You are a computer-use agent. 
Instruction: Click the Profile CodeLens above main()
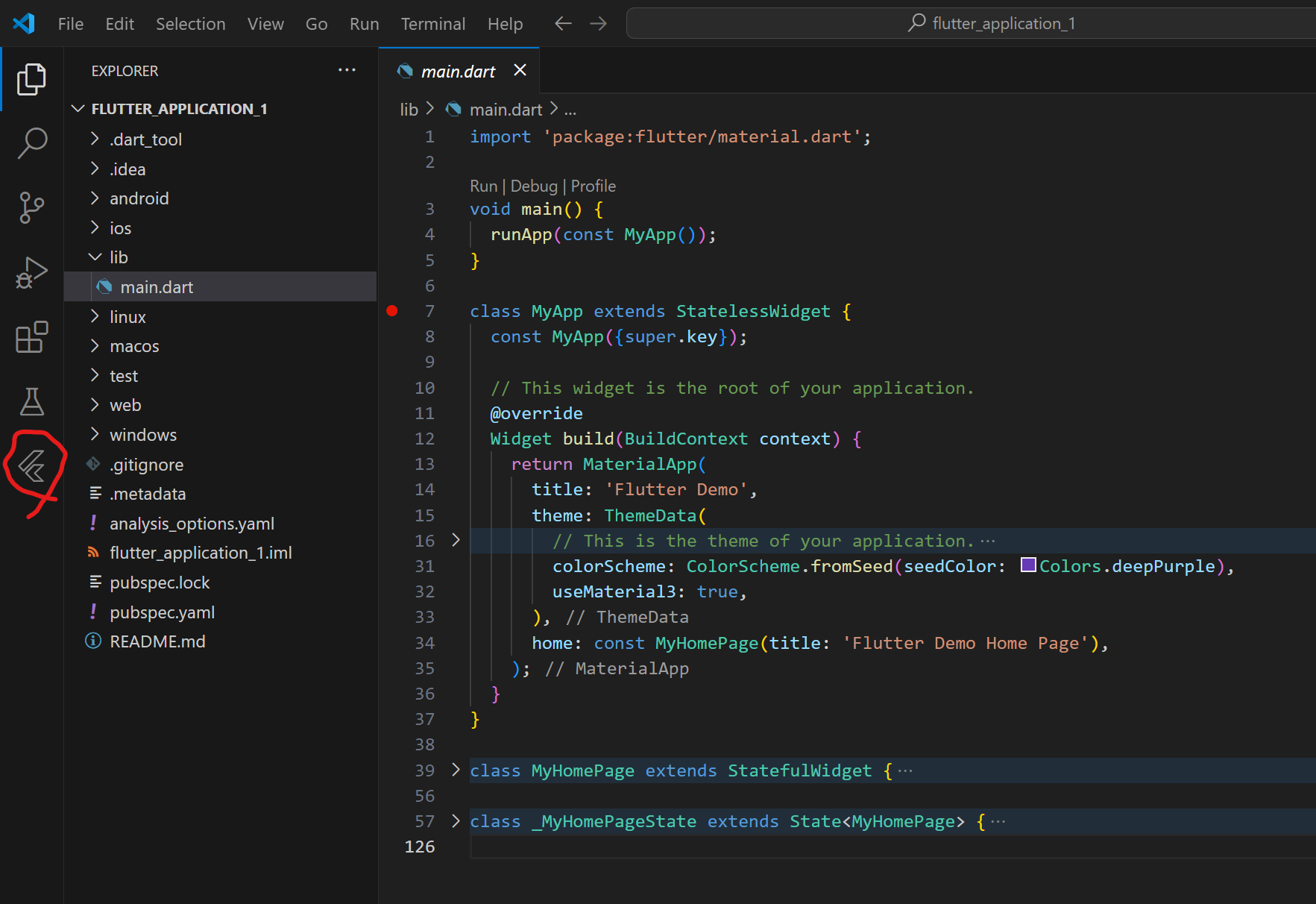coord(594,186)
